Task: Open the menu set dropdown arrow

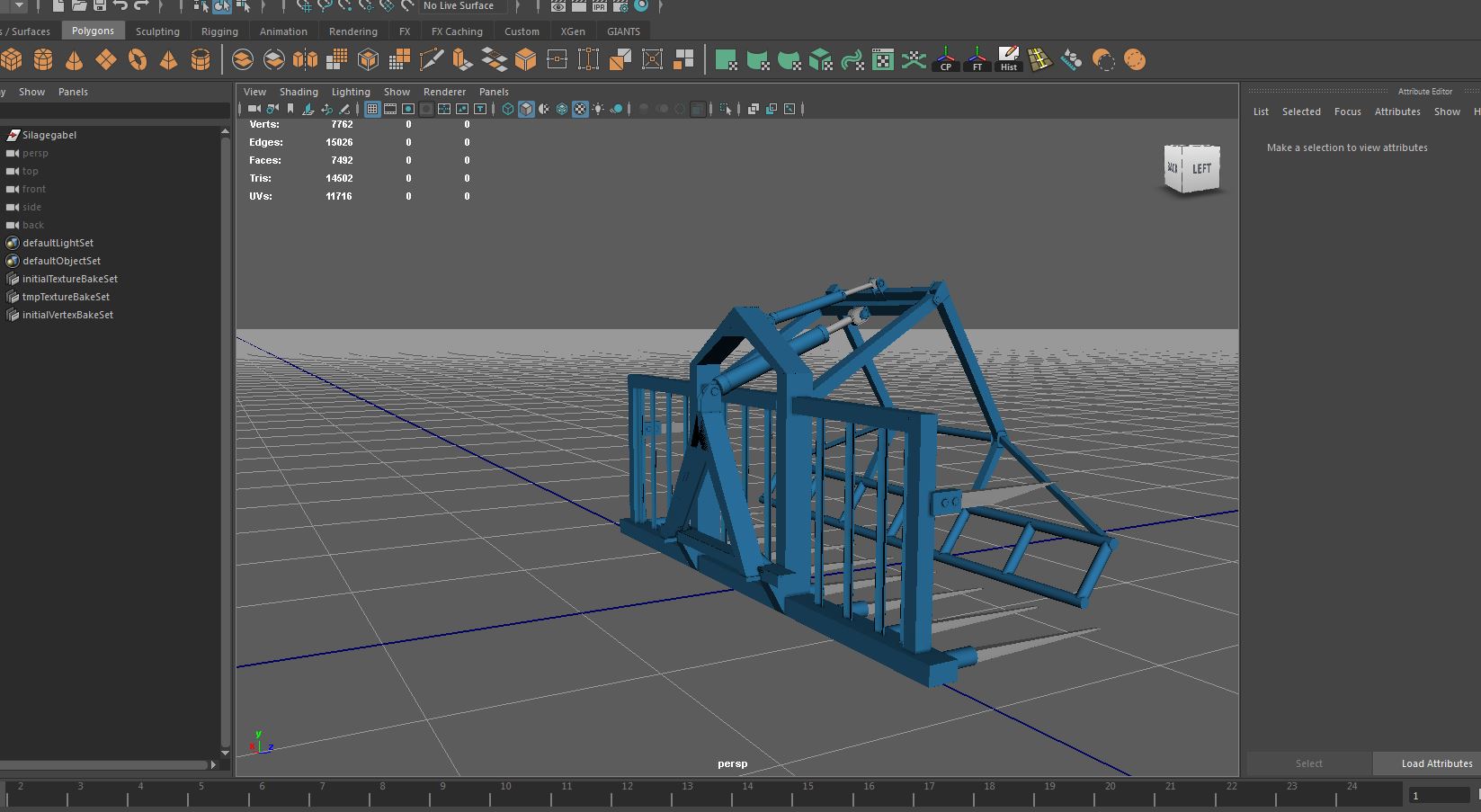Action: click(x=19, y=6)
